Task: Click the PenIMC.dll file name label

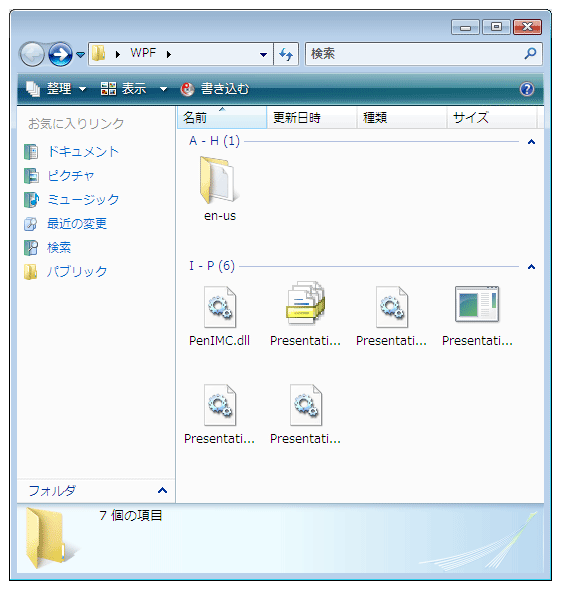Action: pos(219,340)
